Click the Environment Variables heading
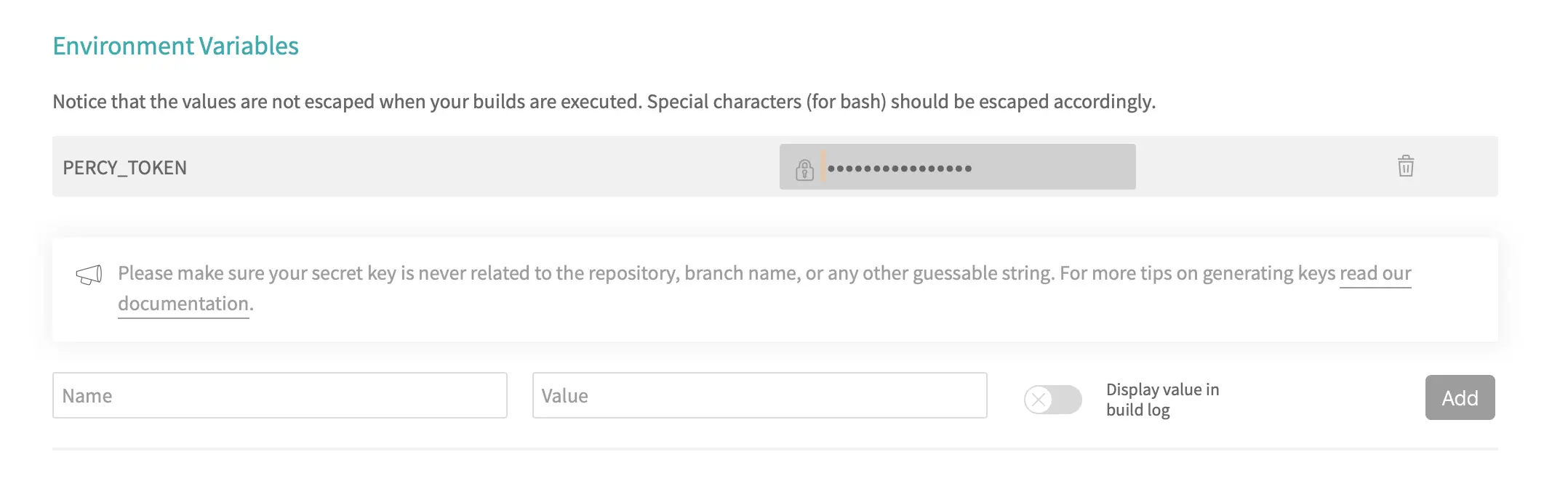Image resolution: width=1568 pixels, height=481 pixels. [175, 46]
